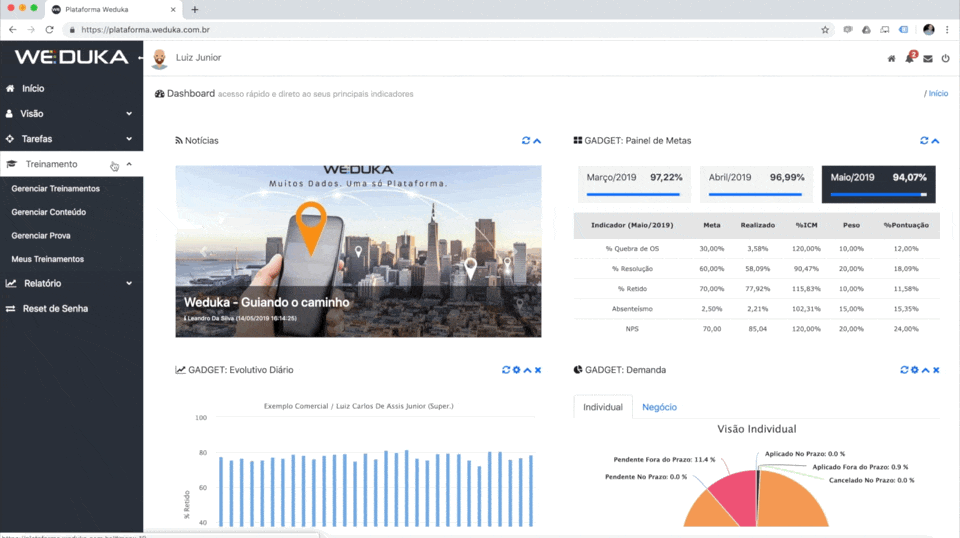This screenshot has width=960, height=538.
Task: Click the 'Absenteísmo' indicator row
Action: [x=756, y=308]
